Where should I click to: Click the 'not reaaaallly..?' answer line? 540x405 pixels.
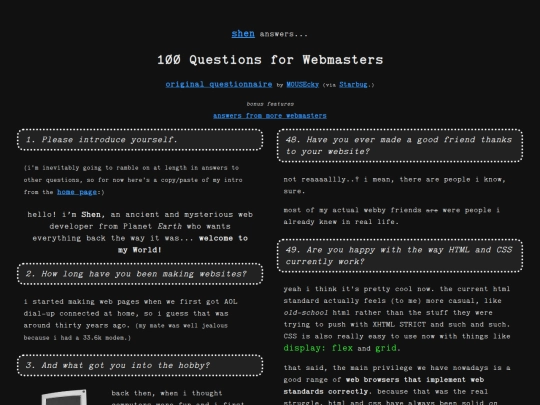(x=394, y=185)
